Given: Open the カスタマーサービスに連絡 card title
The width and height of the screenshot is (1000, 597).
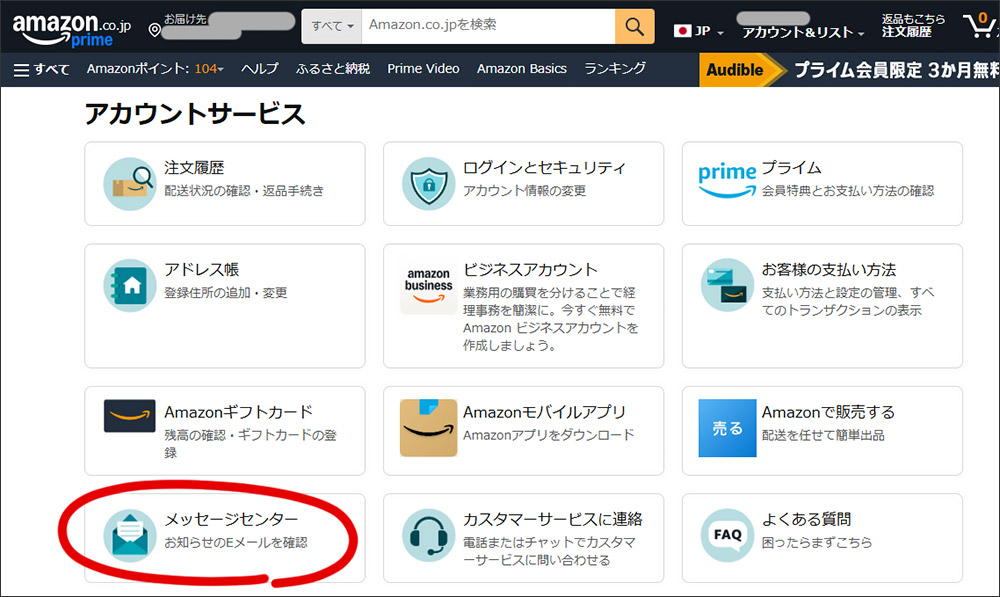Looking at the screenshot, I should [552, 519].
